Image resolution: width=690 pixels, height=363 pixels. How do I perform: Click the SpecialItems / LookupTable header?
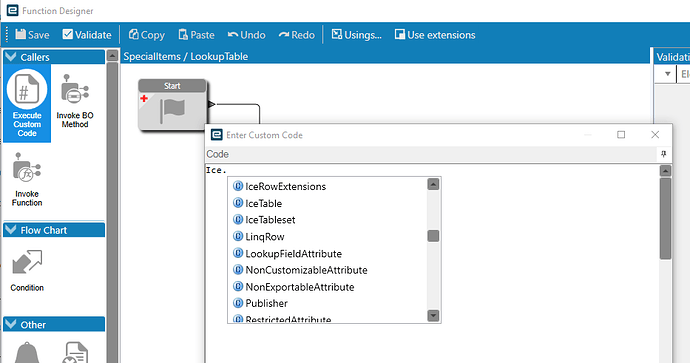pos(185,56)
